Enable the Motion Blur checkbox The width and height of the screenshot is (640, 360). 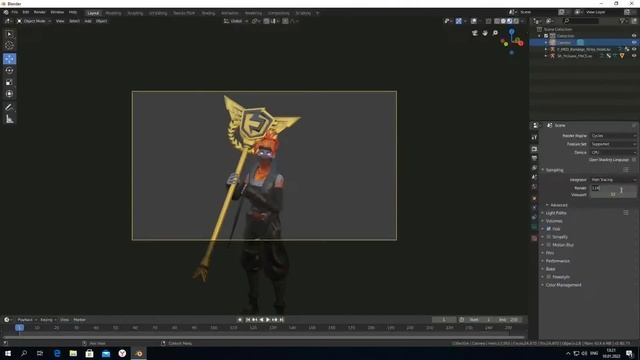[x=549, y=245]
